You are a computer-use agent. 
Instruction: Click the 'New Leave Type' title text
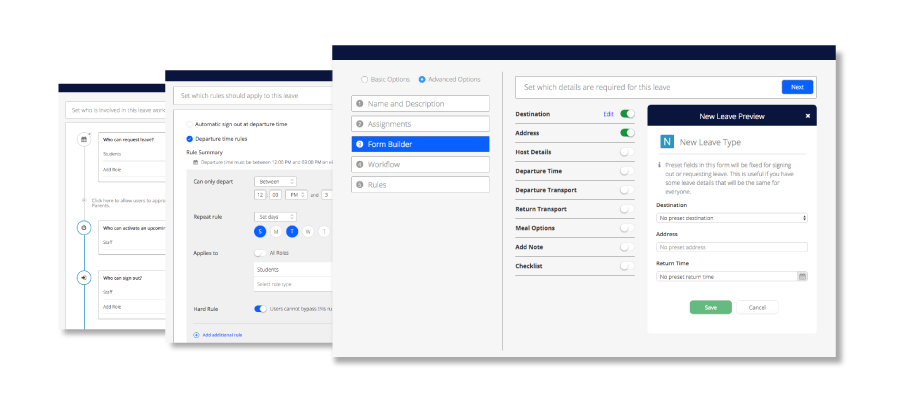(x=710, y=142)
